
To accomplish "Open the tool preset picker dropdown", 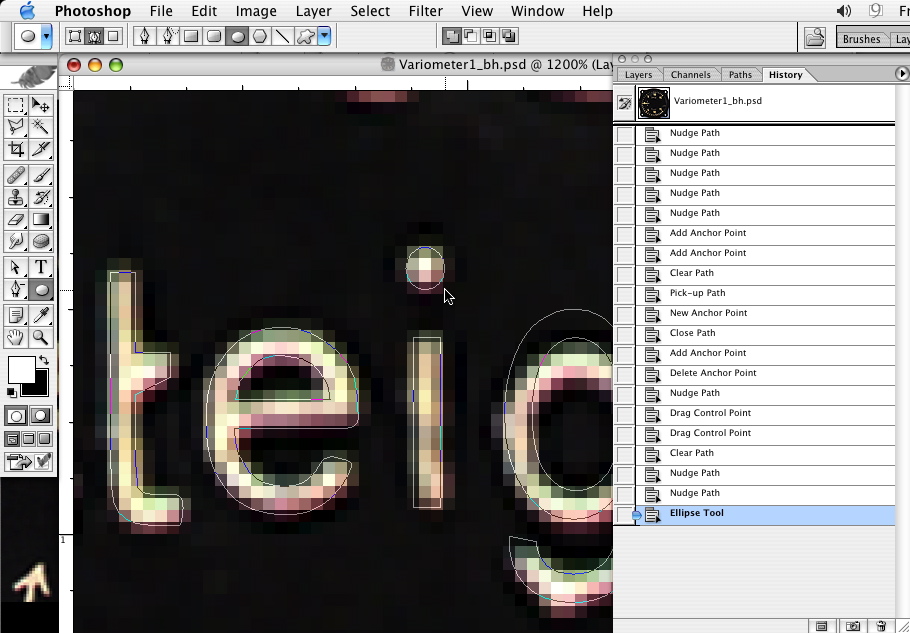I will pos(46,36).
